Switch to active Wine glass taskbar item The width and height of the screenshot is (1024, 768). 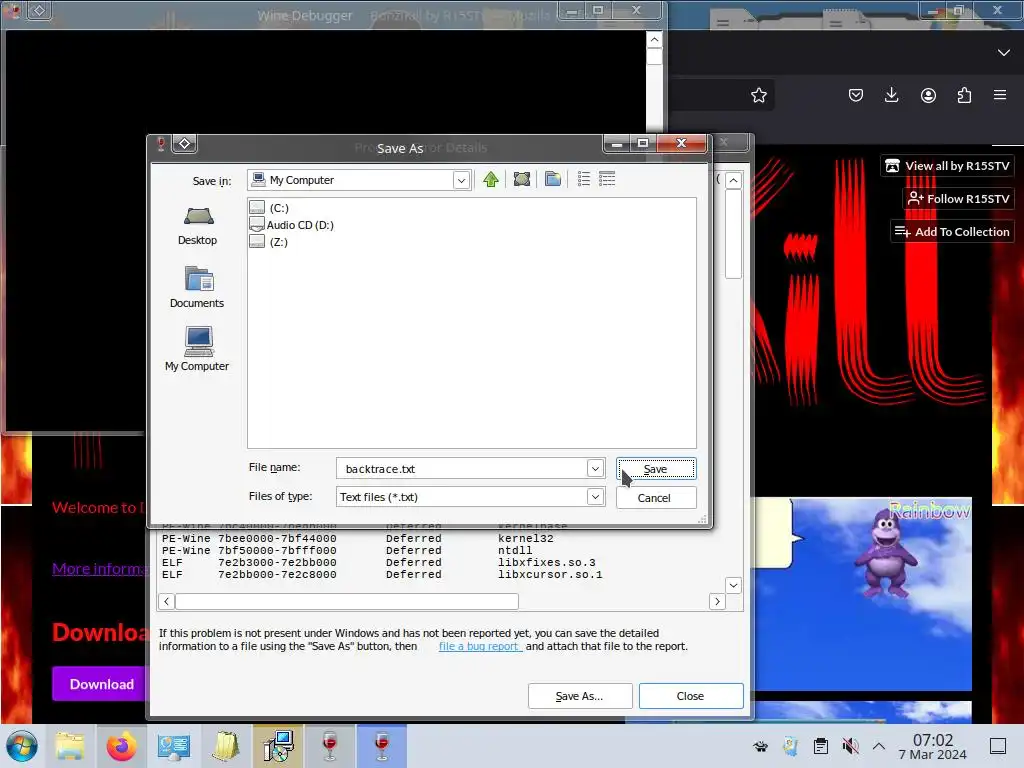382,746
